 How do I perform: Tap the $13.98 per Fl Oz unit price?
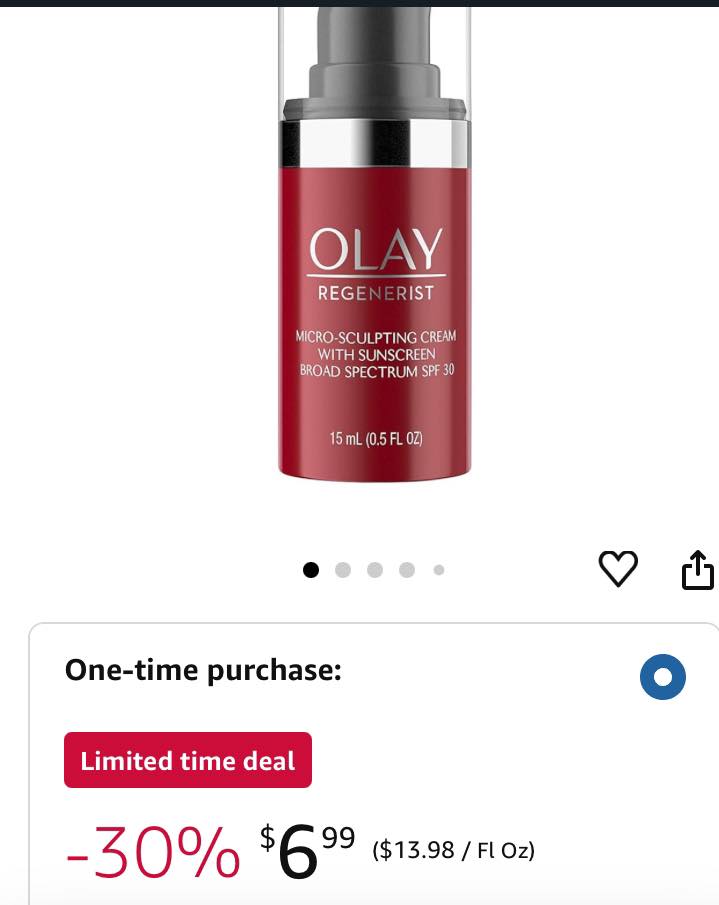click(454, 850)
